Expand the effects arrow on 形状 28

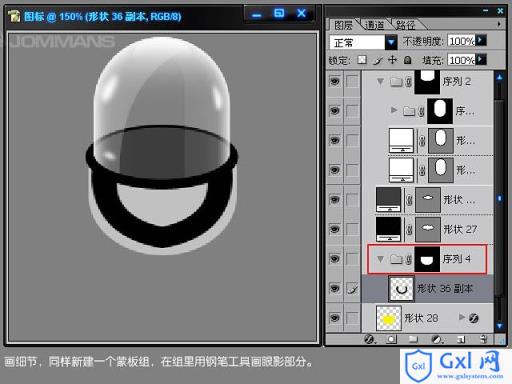coord(461,317)
